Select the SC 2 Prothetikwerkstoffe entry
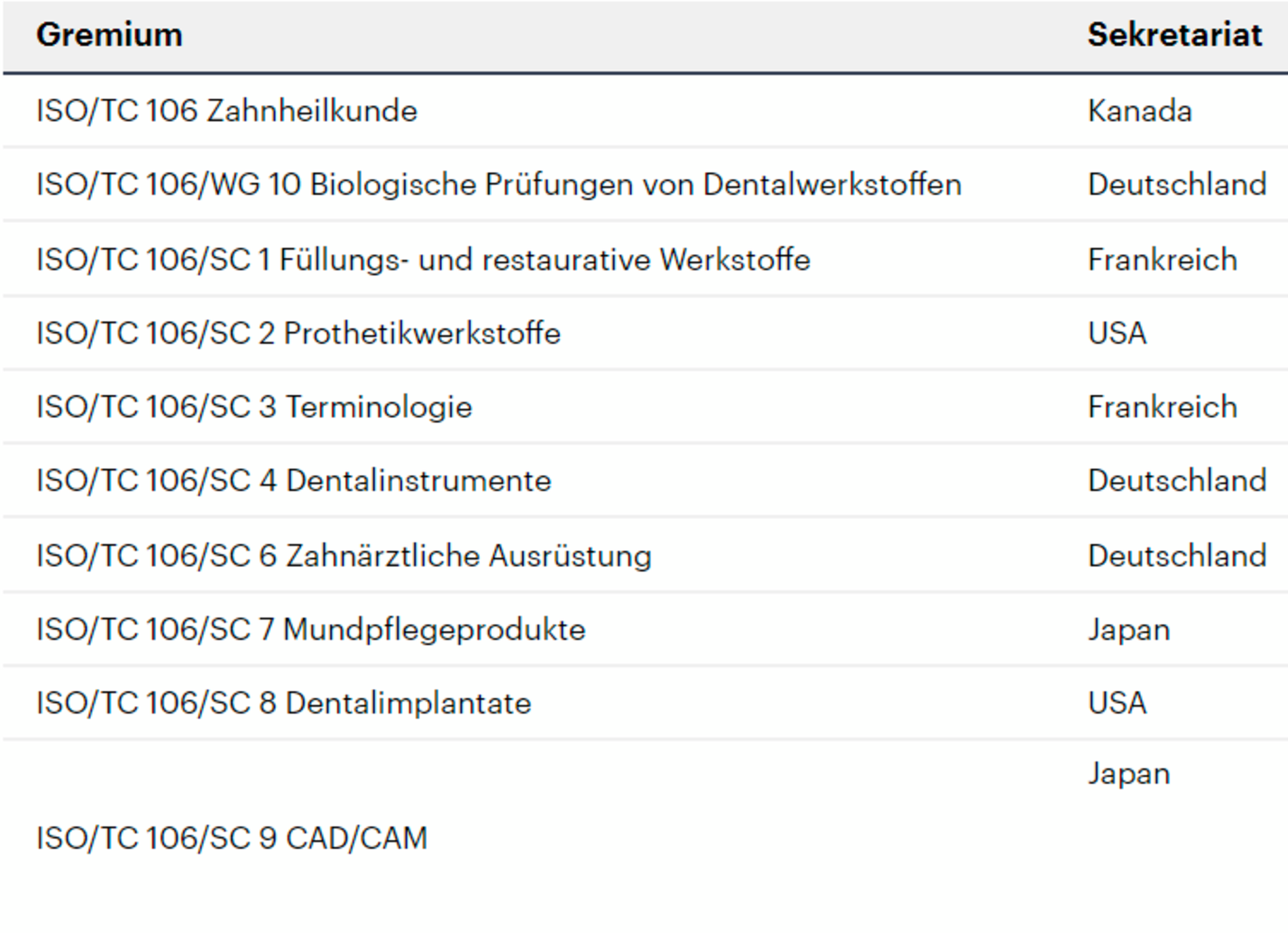The height and width of the screenshot is (933, 1288). (298, 333)
